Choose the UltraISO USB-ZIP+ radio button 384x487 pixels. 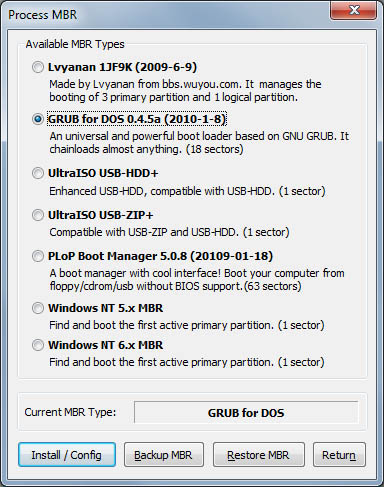[38, 215]
